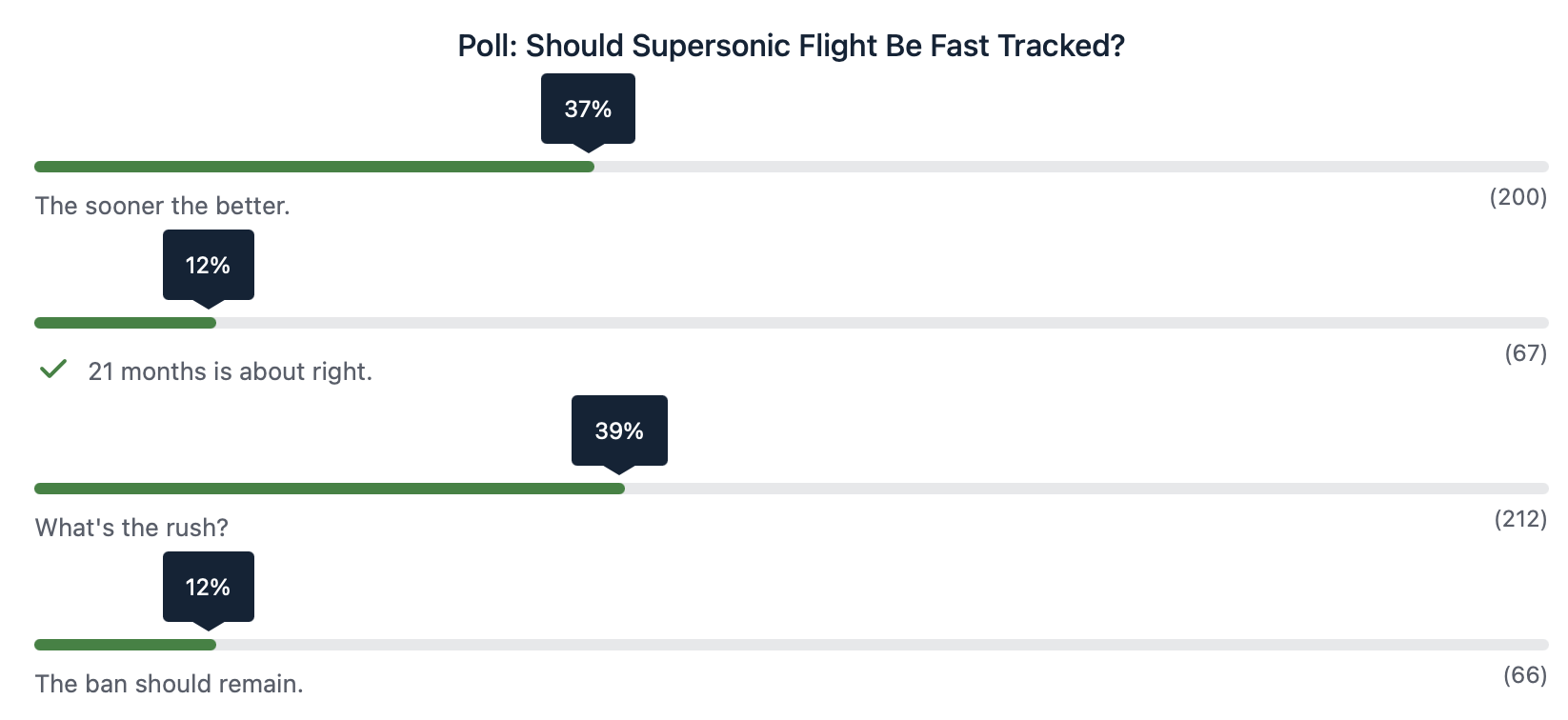This screenshot has height=720, width=1568.
Task: Click green filled bar above "The ban should remain"
Action: click(125, 645)
